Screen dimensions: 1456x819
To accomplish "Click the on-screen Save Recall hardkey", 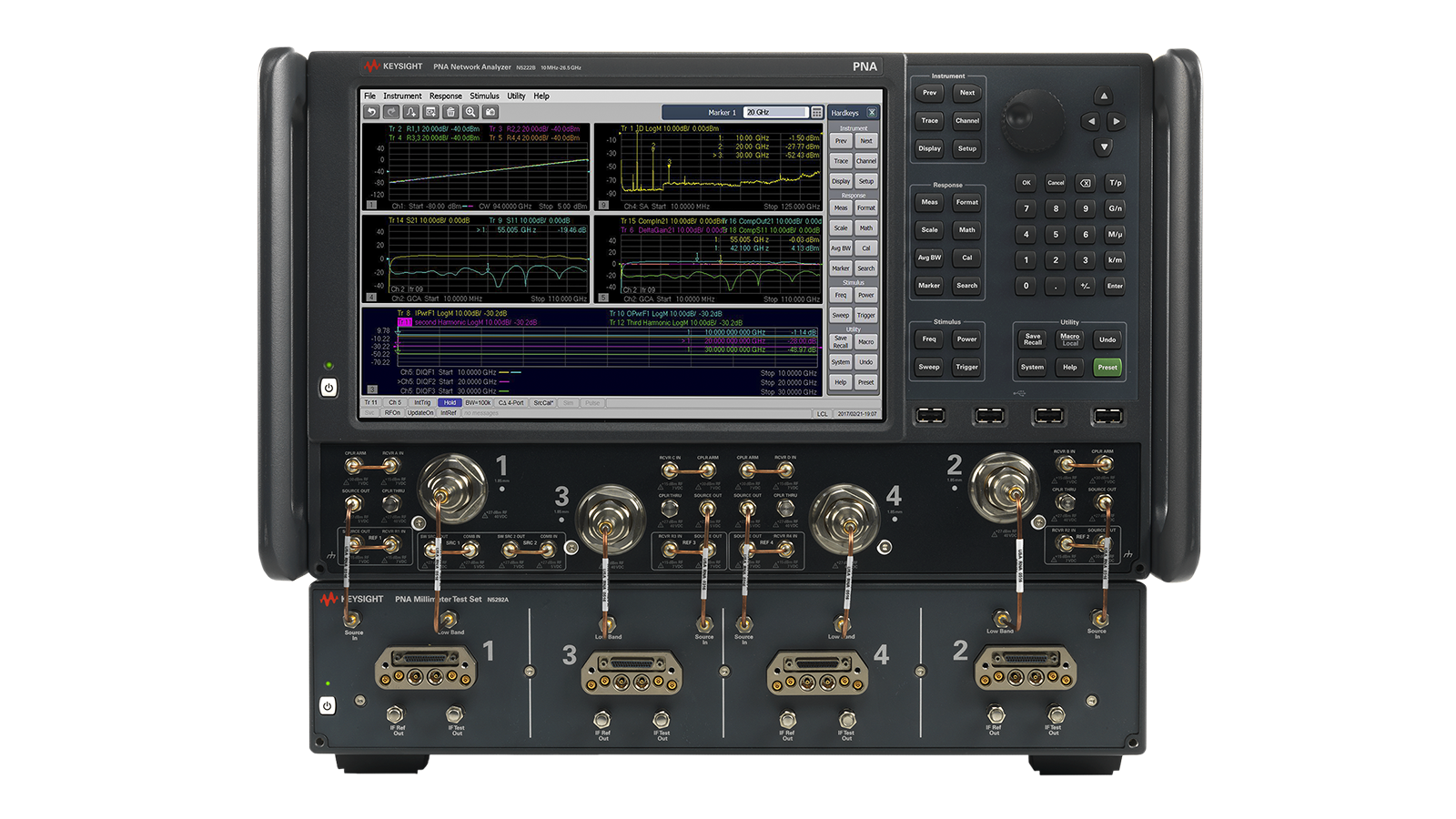I will (841, 341).
